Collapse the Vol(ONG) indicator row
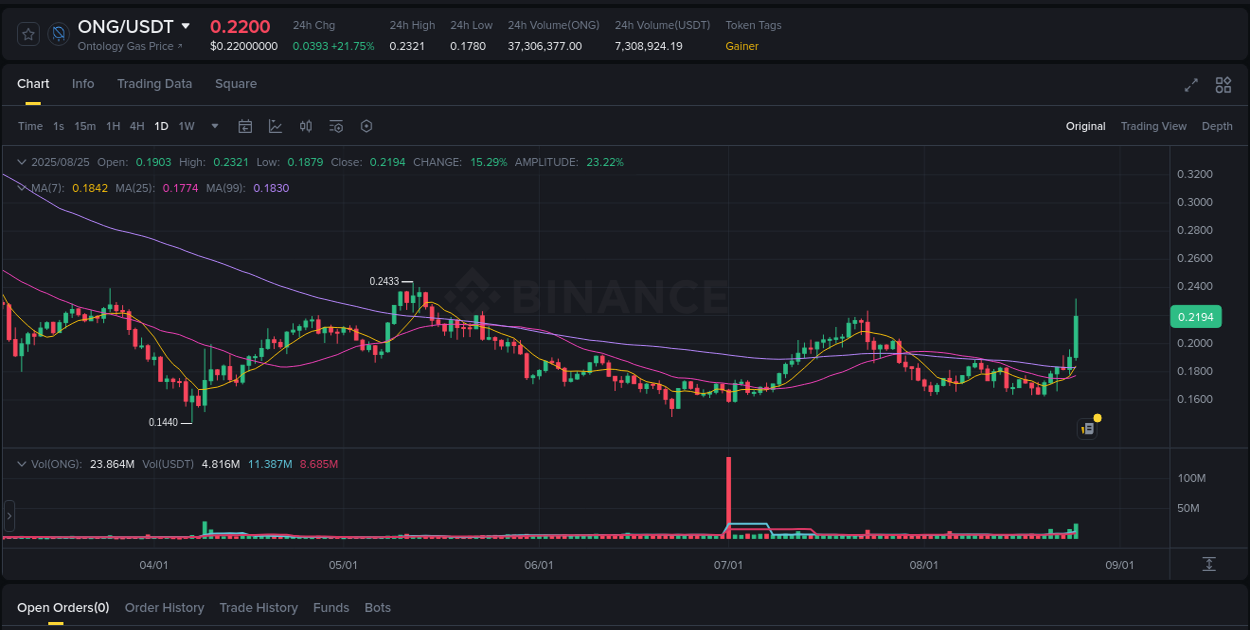Image resolution: width=1250 pixels, height=630 pixels. point(21,463)
